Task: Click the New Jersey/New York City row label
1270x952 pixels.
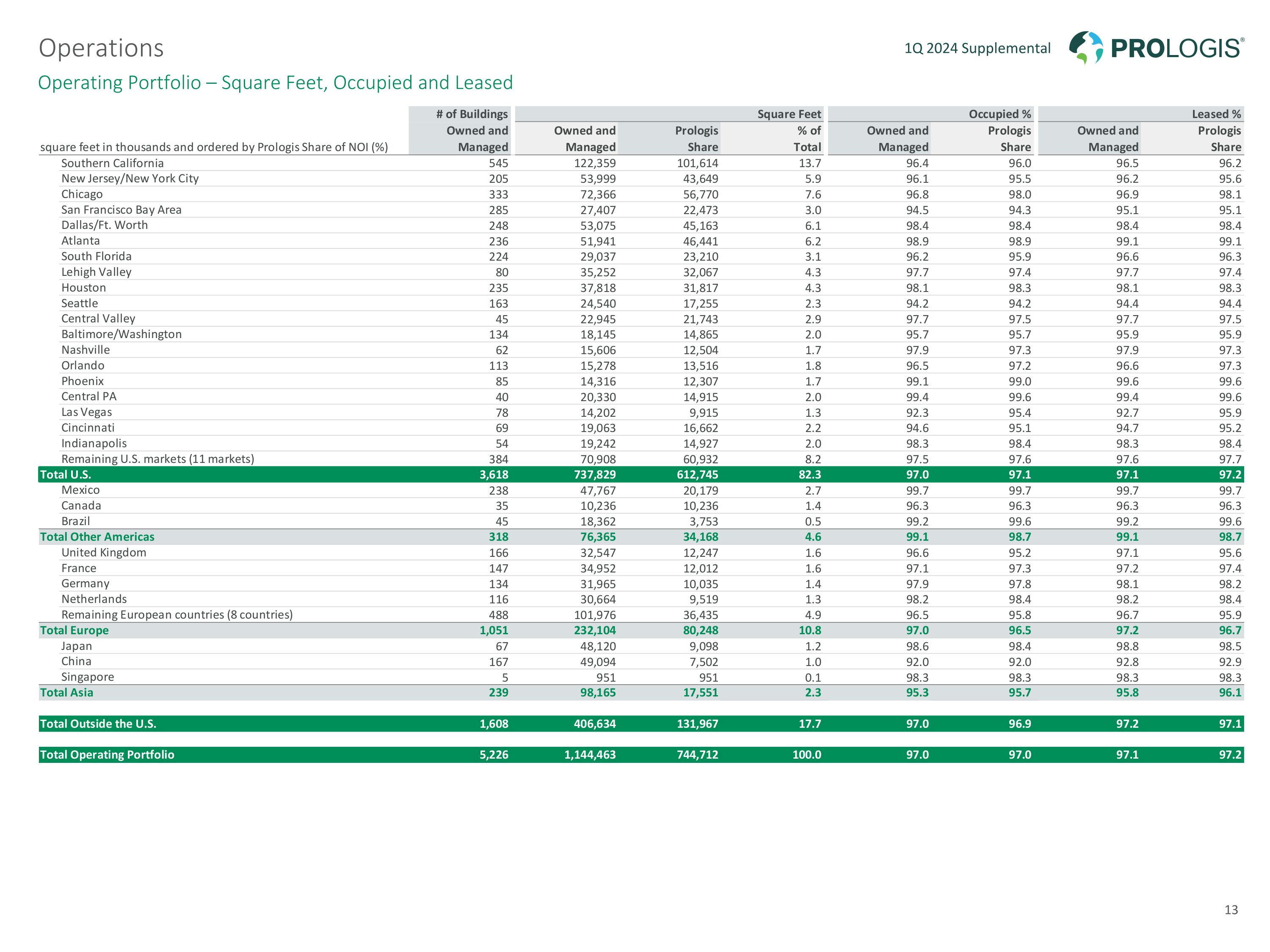Action: click(x=130, y=179)
